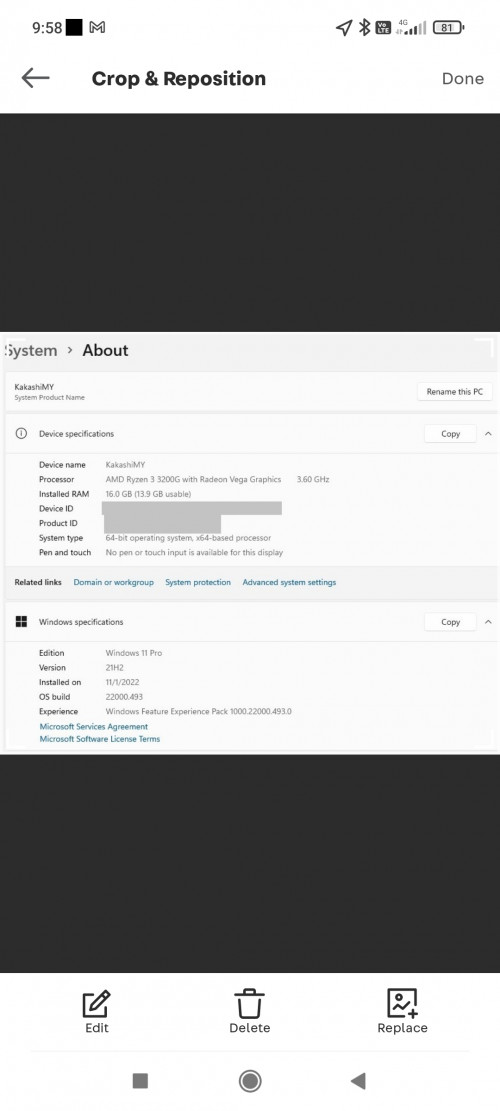Copy the Windows specifications
Screen dimensions: 500x1111
point(450,622)
